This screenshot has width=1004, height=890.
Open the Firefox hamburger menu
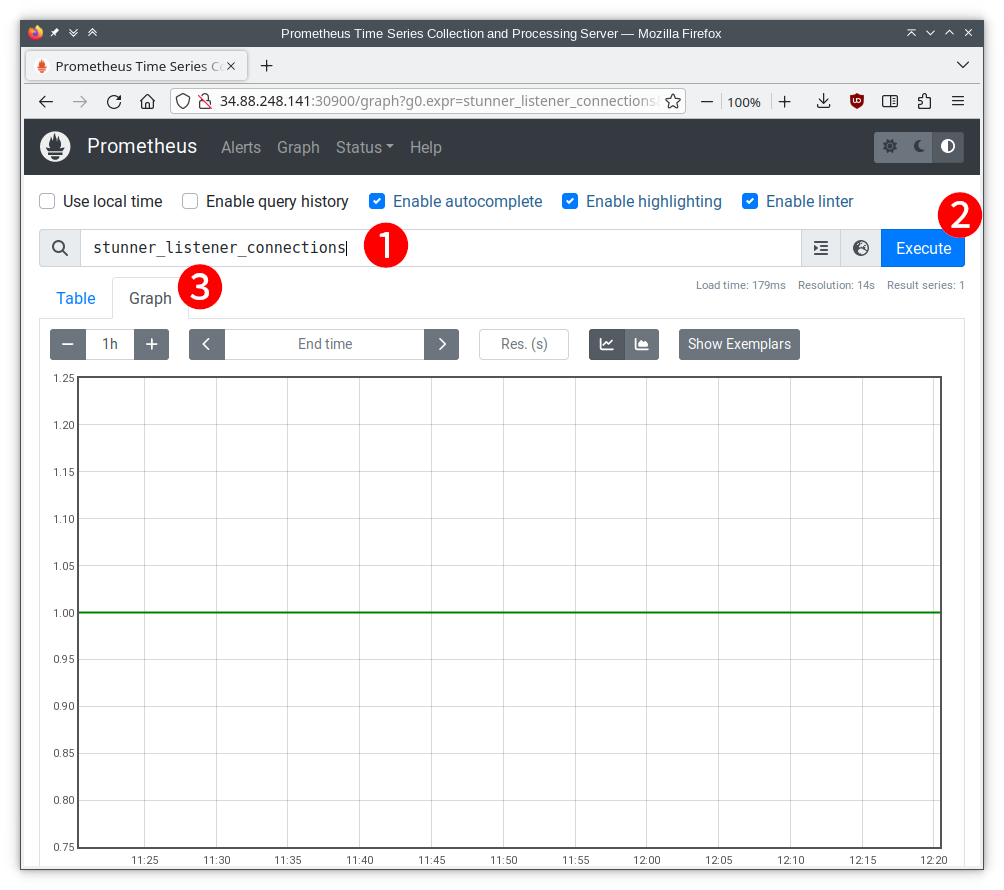point(958,101)
